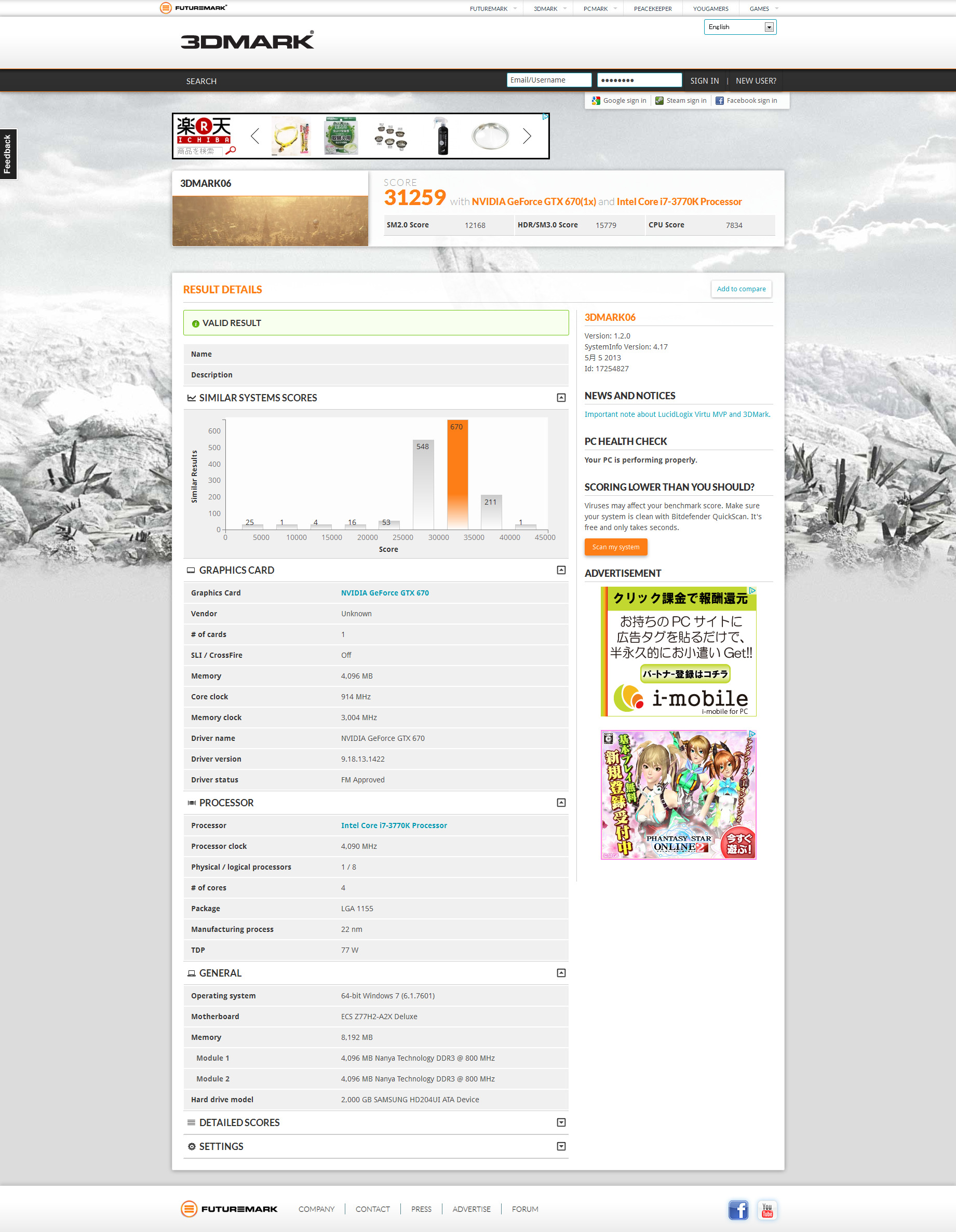Click the Futuremark footer logo

pos(229,1209)
